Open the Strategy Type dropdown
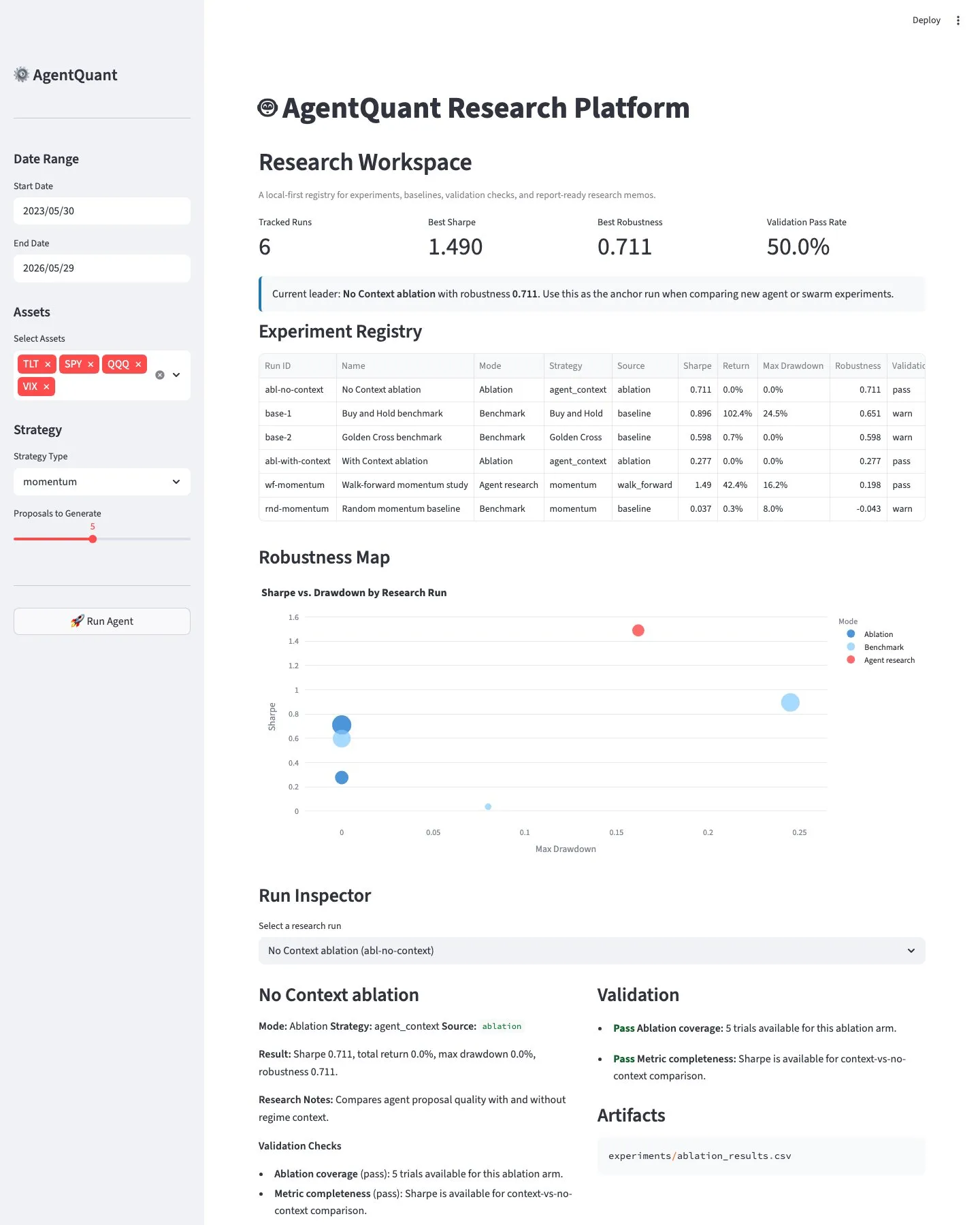This screenshot has width=980, height=1225. click(x=102, y=482)
